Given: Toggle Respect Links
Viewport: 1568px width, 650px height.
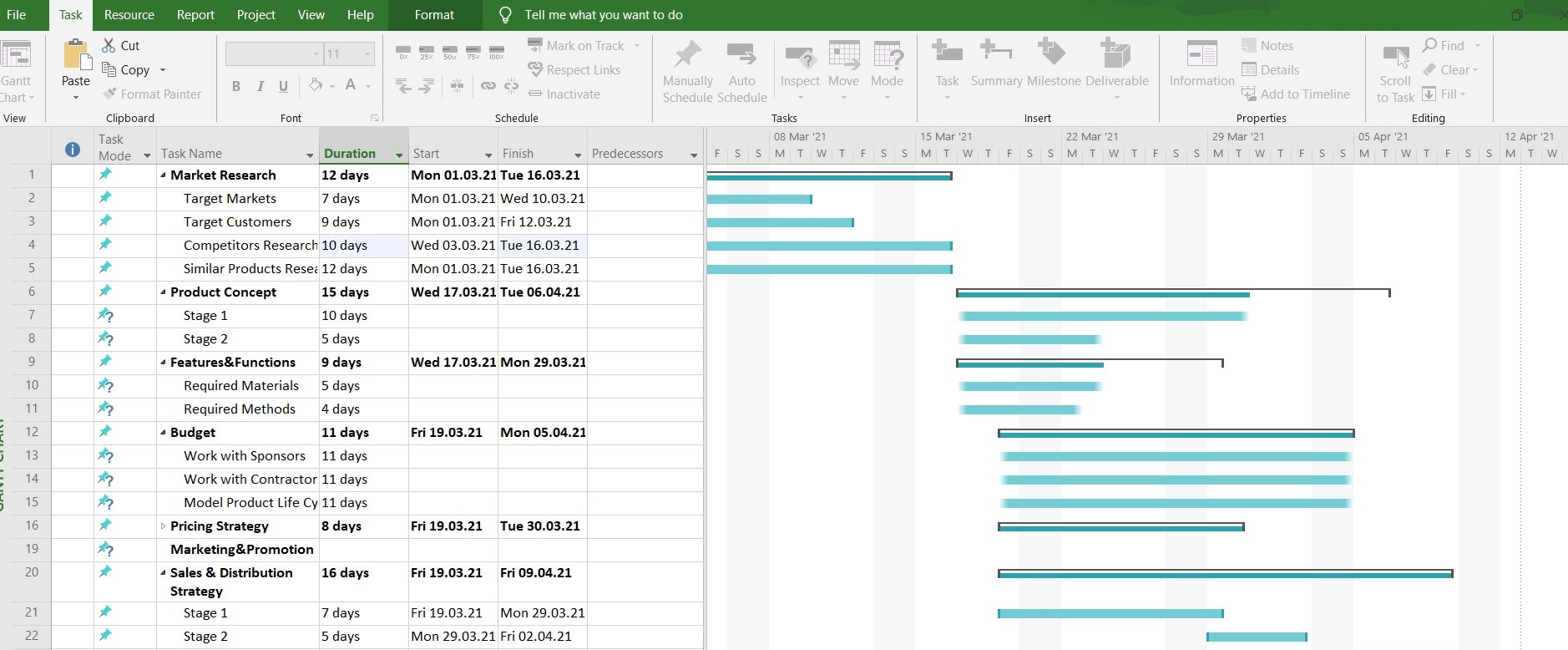Looking at the screenshot, I should (x=574, y=70).
